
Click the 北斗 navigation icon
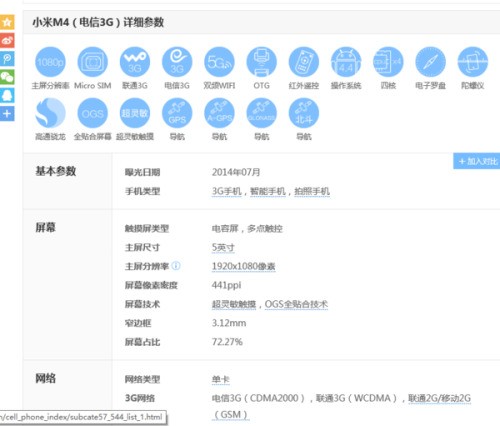coord(304,113)
